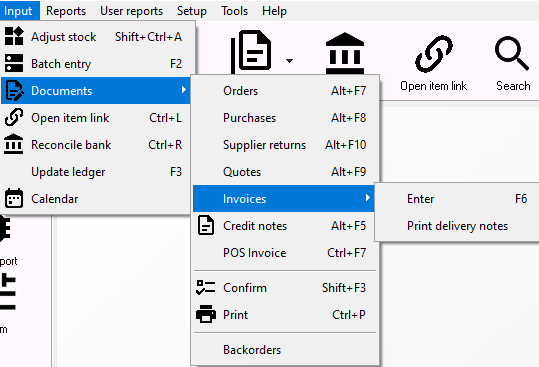539x367 pixels.
Task: Click the Adjust stock icon in menu
Action: [x=14, y=36]
